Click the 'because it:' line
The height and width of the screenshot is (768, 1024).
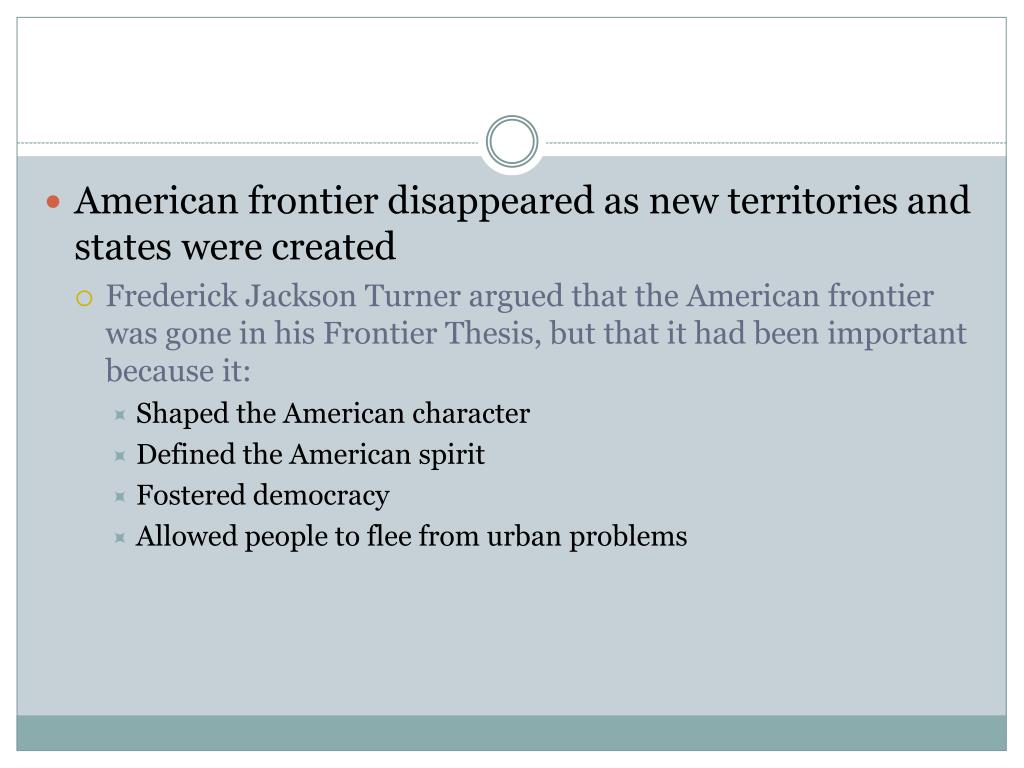(178, 372)
